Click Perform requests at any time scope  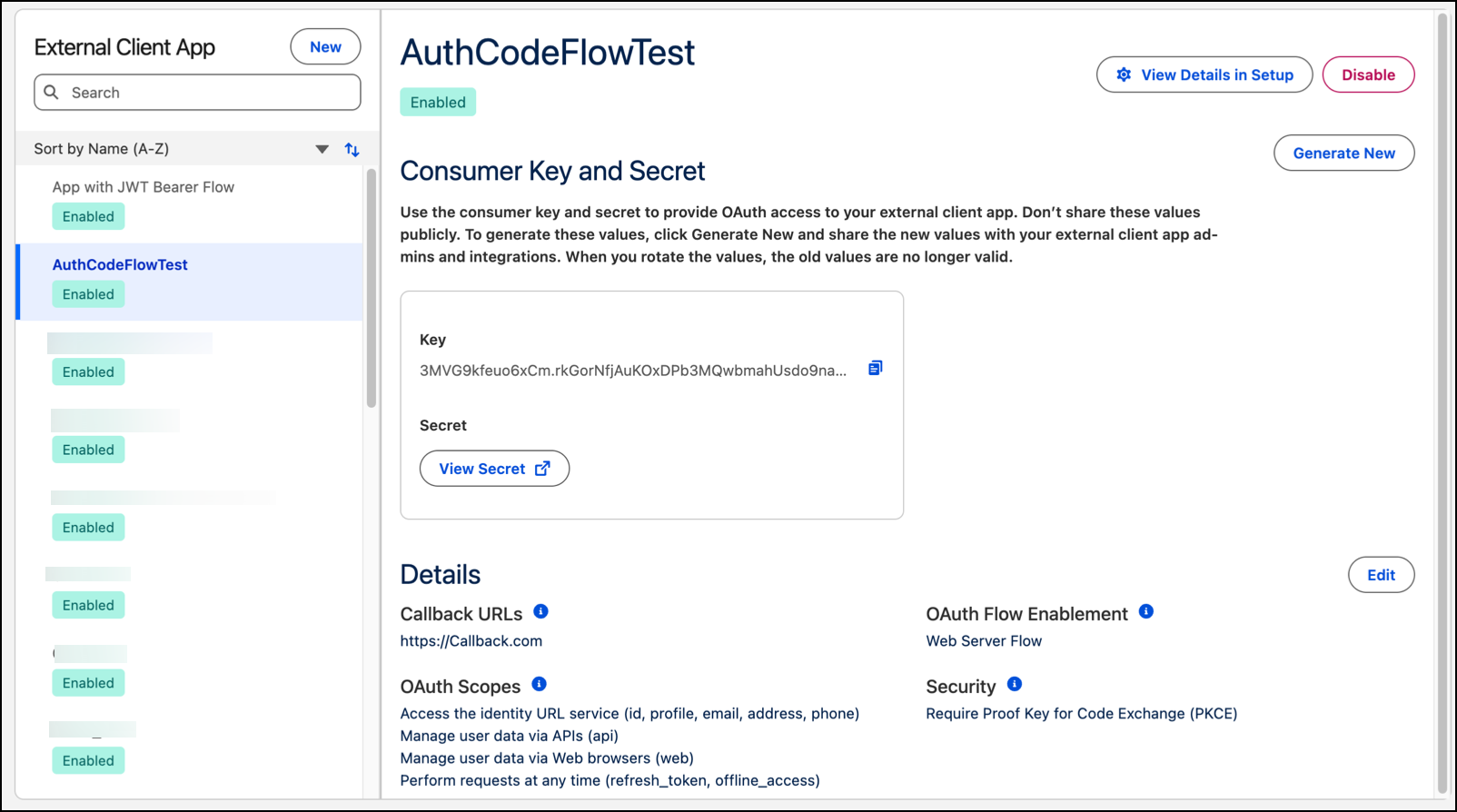tap(610, 780)
